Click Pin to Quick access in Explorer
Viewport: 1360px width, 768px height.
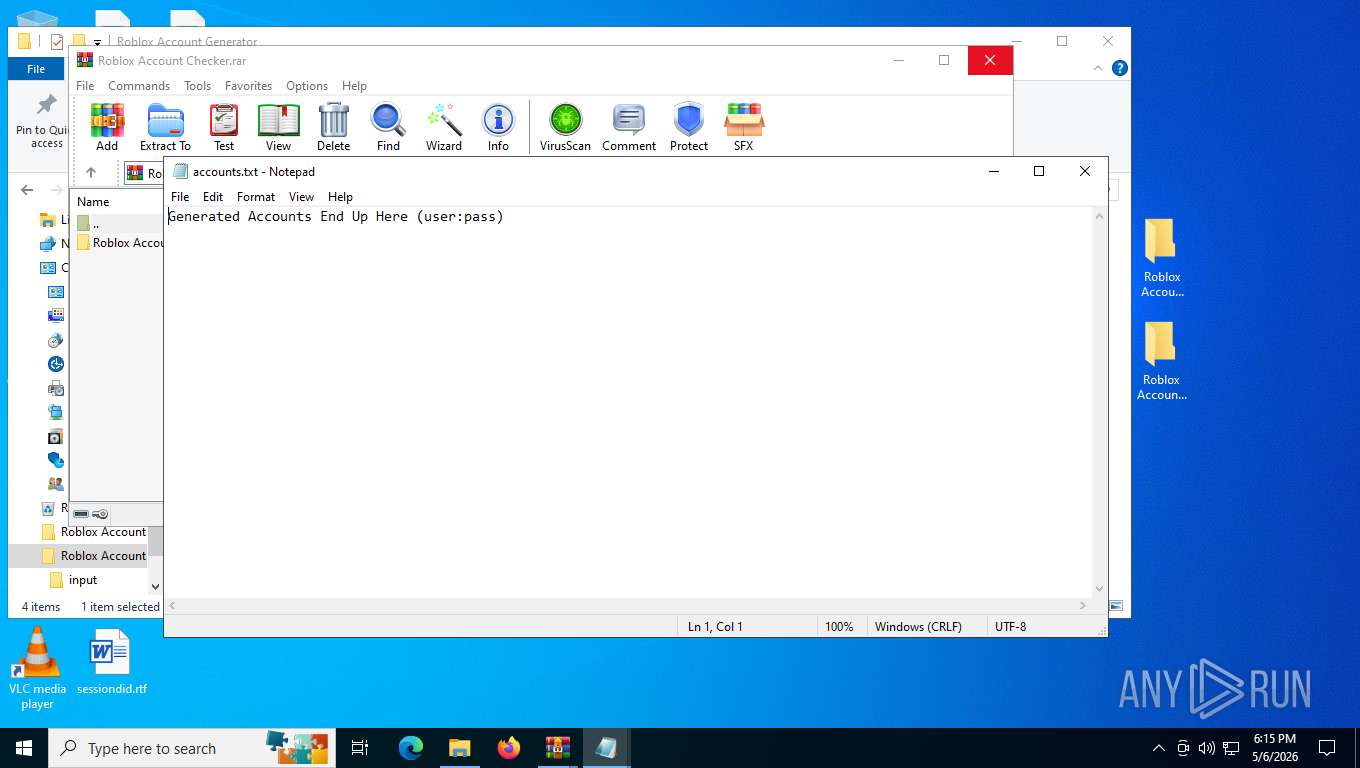[42, 122]
